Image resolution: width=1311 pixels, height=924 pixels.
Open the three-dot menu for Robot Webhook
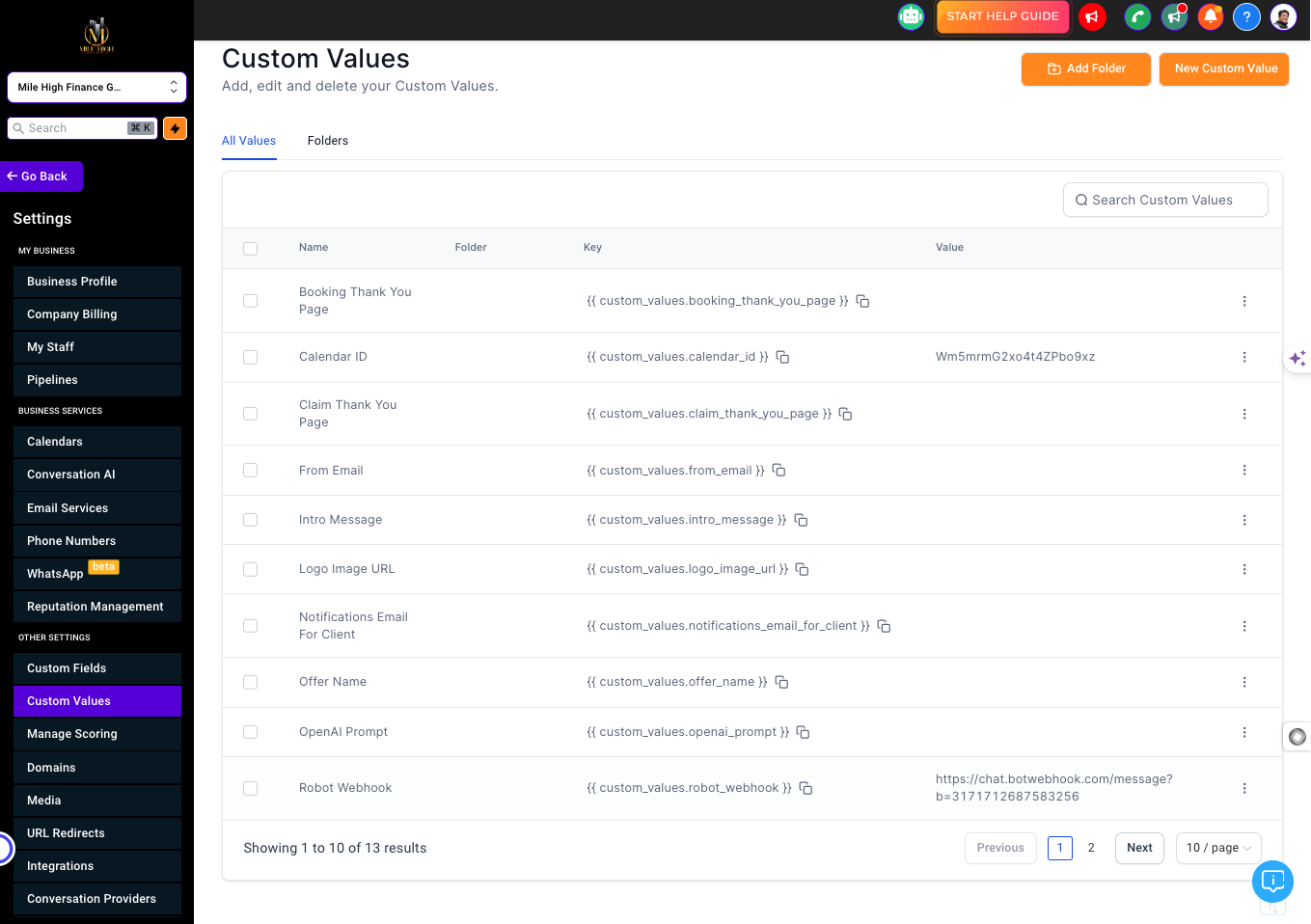[x=1244, y=788]
